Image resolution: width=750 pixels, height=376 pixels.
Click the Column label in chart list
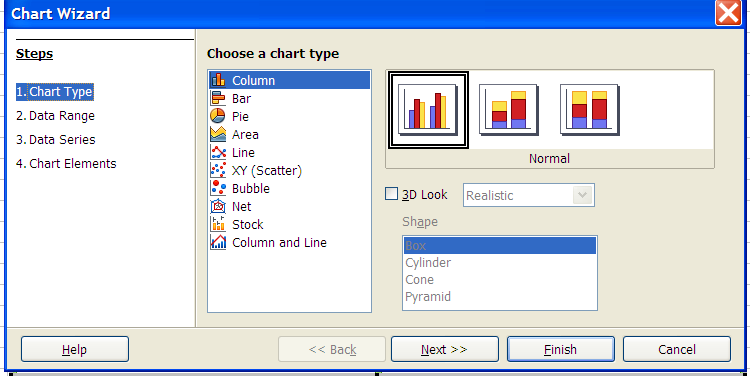[x=254, y=80]
